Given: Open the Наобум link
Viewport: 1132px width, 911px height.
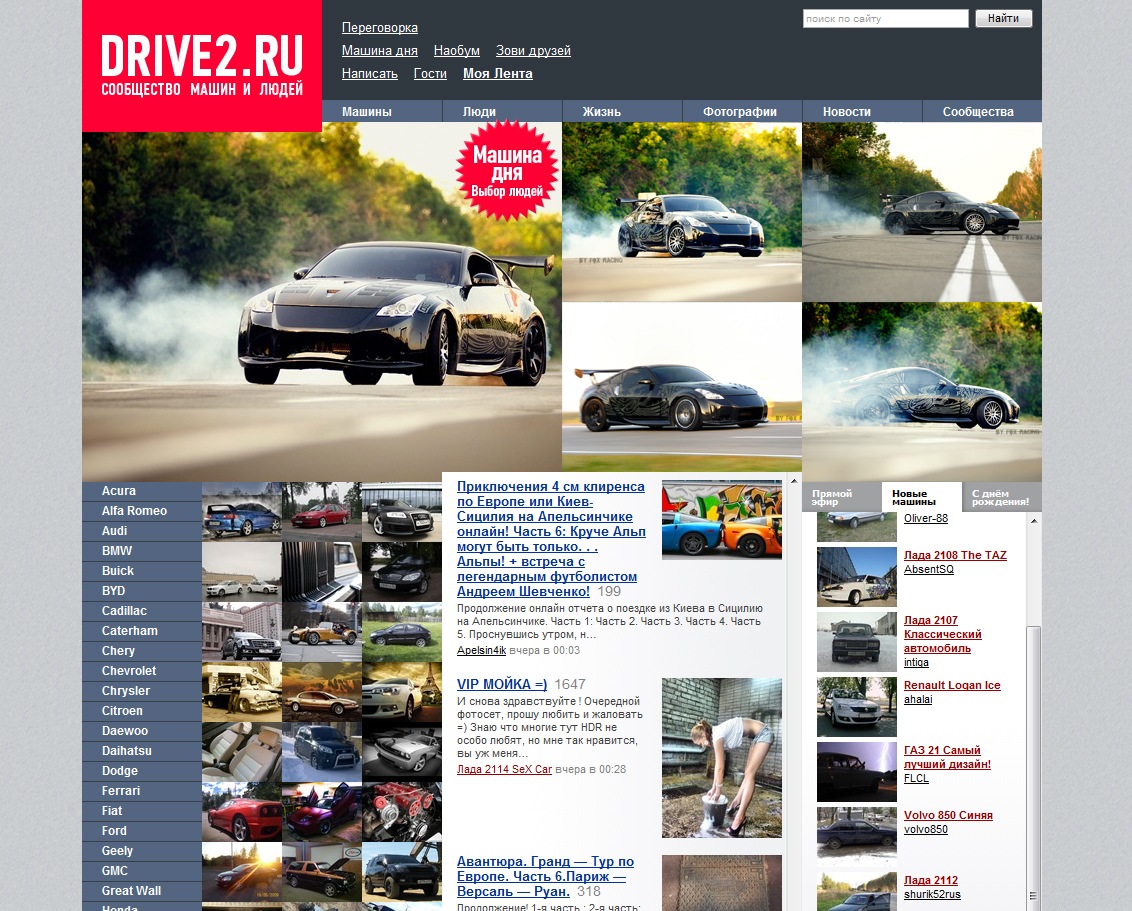Looking at the screenshot, I should (x=456, y=51).
